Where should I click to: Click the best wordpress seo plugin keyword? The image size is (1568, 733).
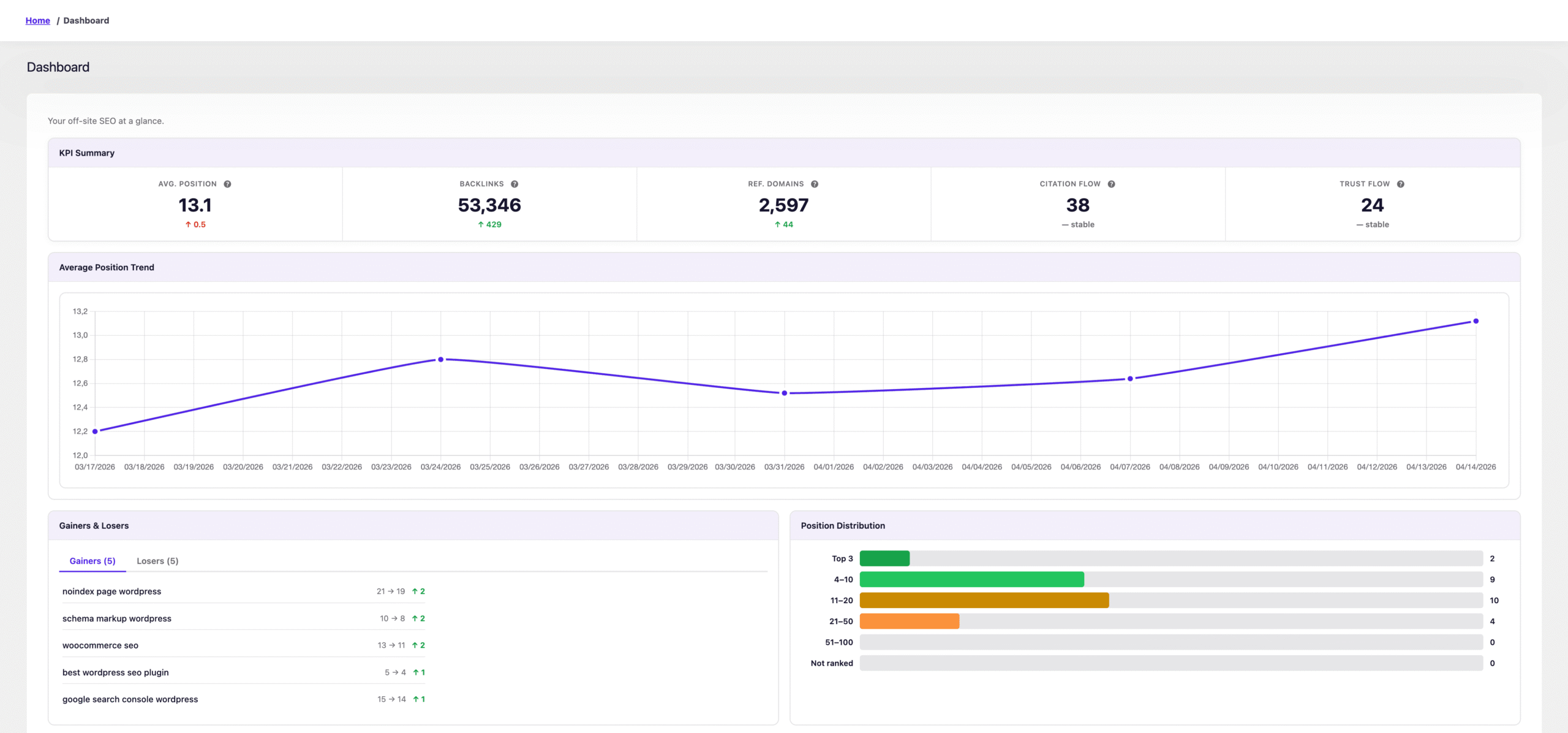pos(116,672)
